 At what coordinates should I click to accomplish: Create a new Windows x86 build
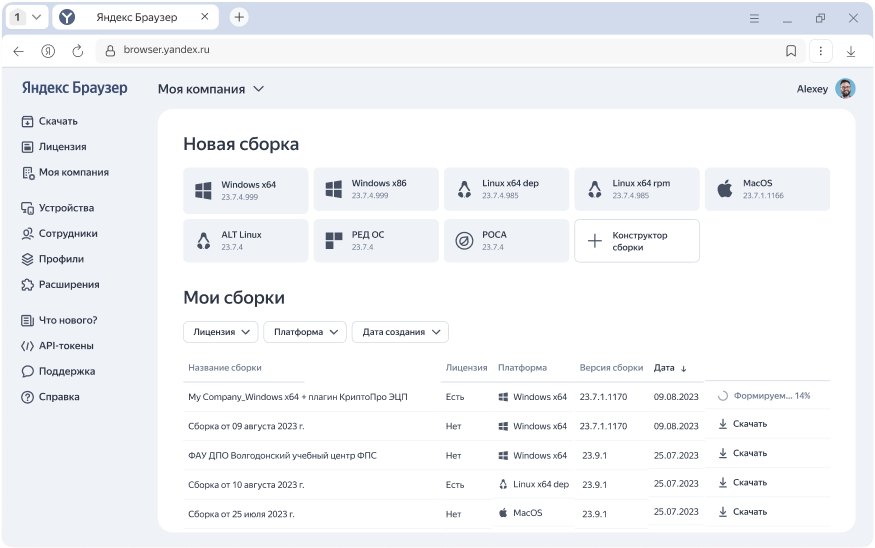coord(376,189)
